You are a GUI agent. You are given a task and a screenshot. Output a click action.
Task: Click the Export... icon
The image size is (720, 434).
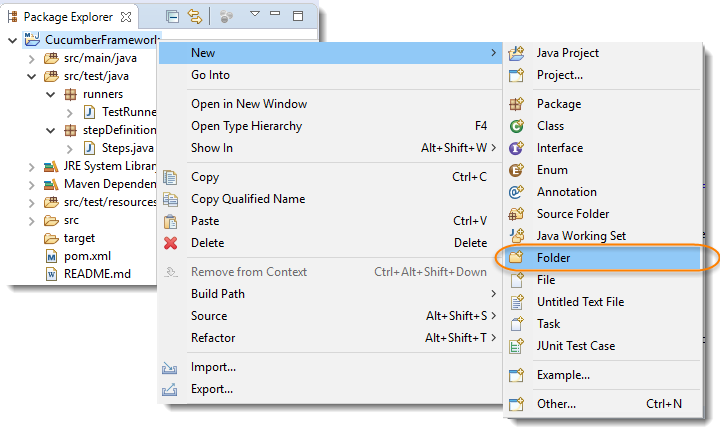point(169,389)
